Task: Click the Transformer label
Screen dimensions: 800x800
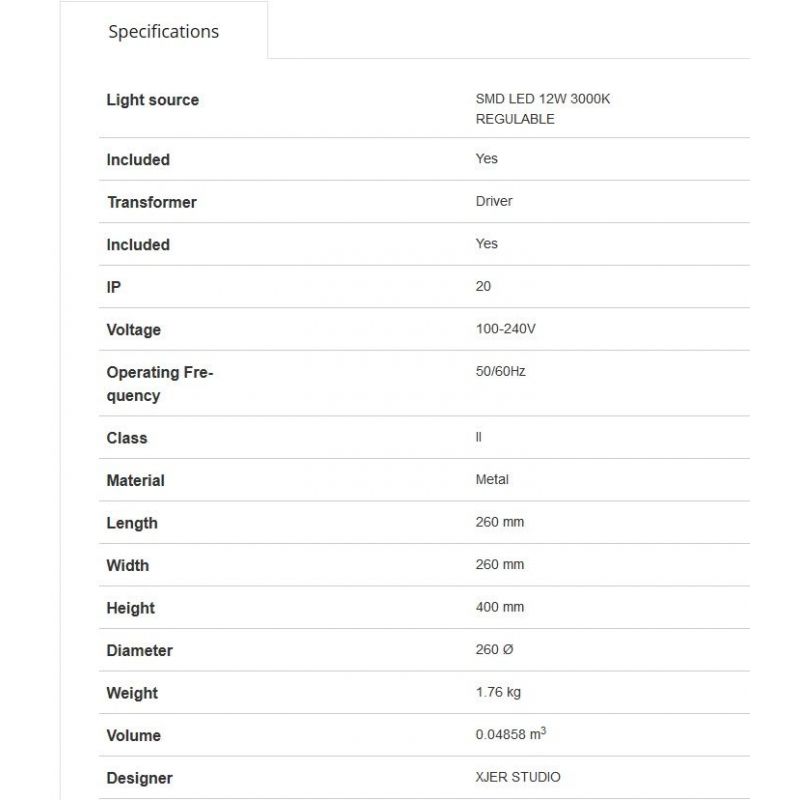Action: tap(152, 202)
